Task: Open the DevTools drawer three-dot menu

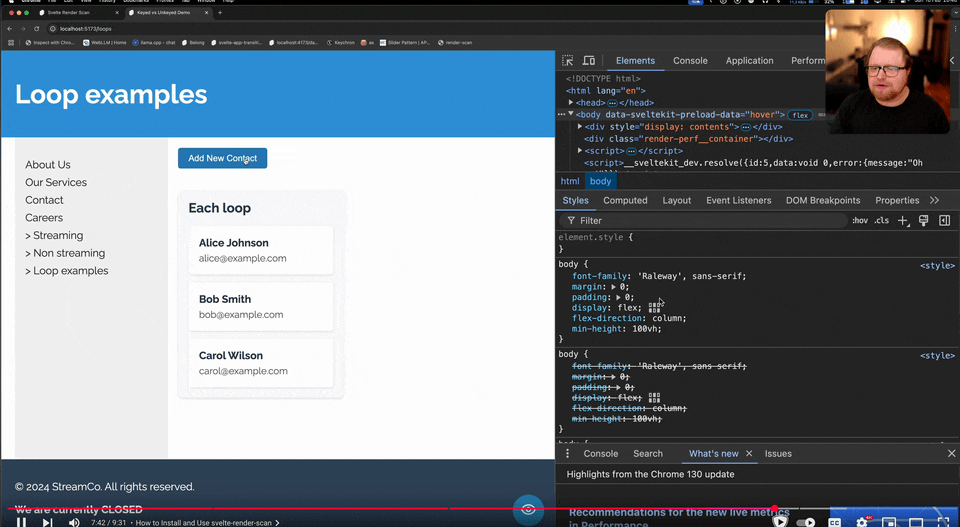Action: coord(568,454)
